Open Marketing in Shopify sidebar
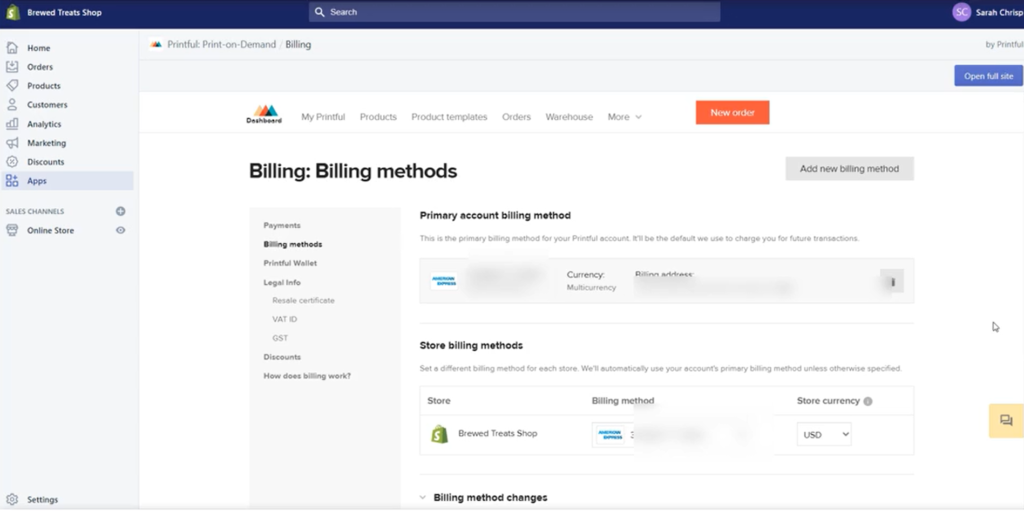The image size is (1024, 512). point(46,142)
